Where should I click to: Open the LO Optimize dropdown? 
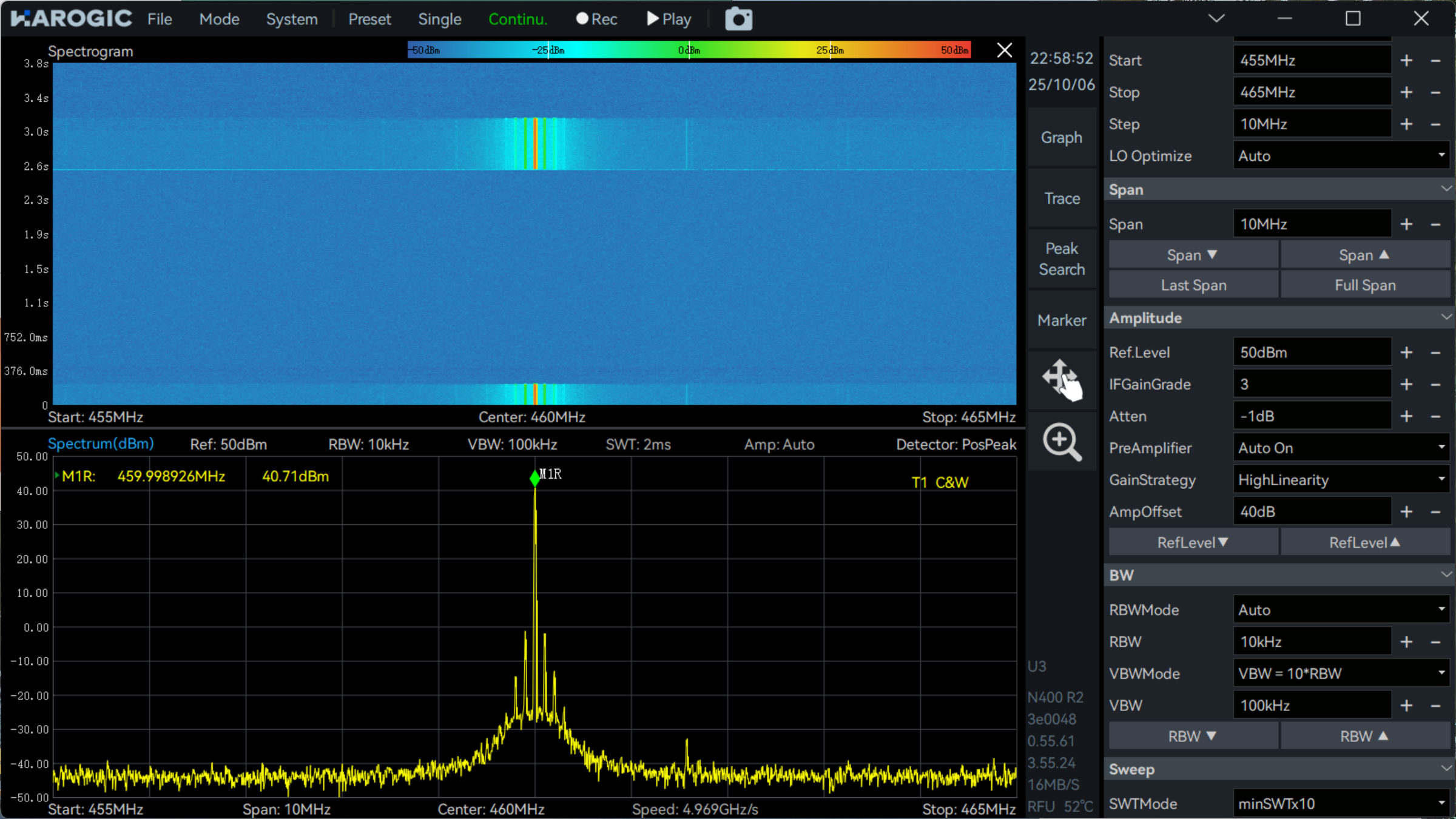tap(1341, 156)
